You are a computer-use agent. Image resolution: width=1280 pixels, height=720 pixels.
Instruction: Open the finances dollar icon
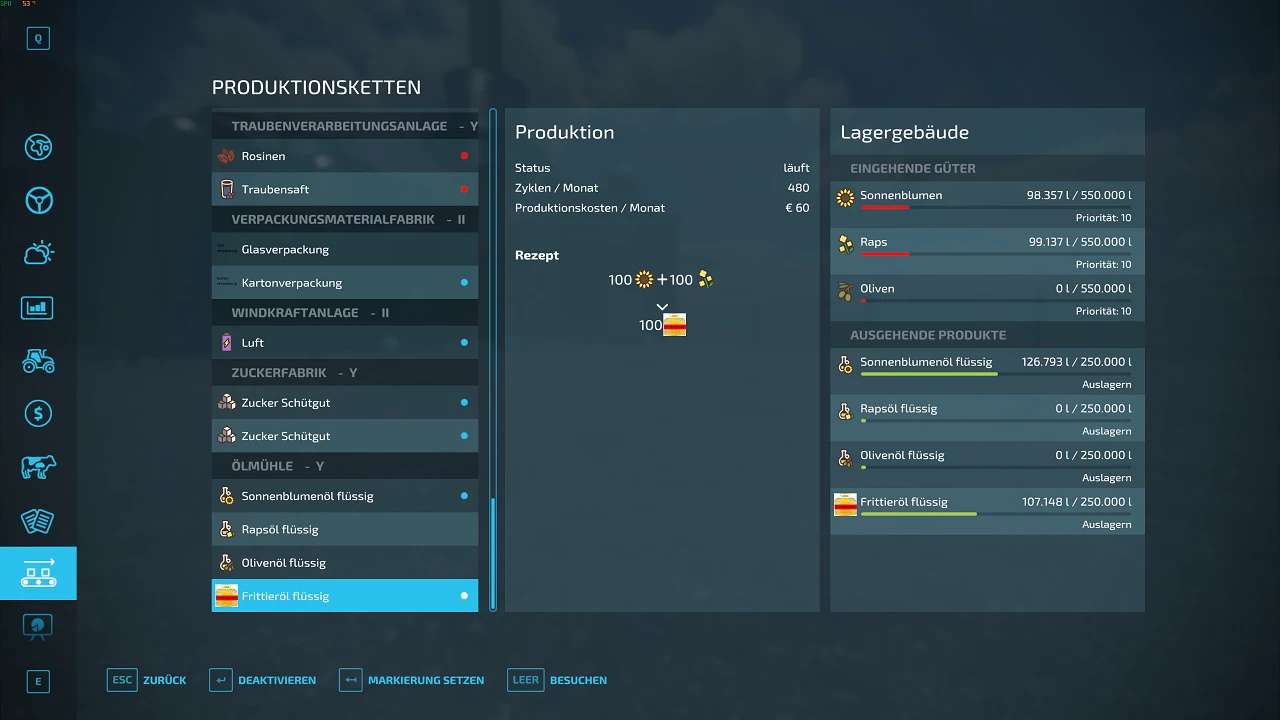pos(38,413)
